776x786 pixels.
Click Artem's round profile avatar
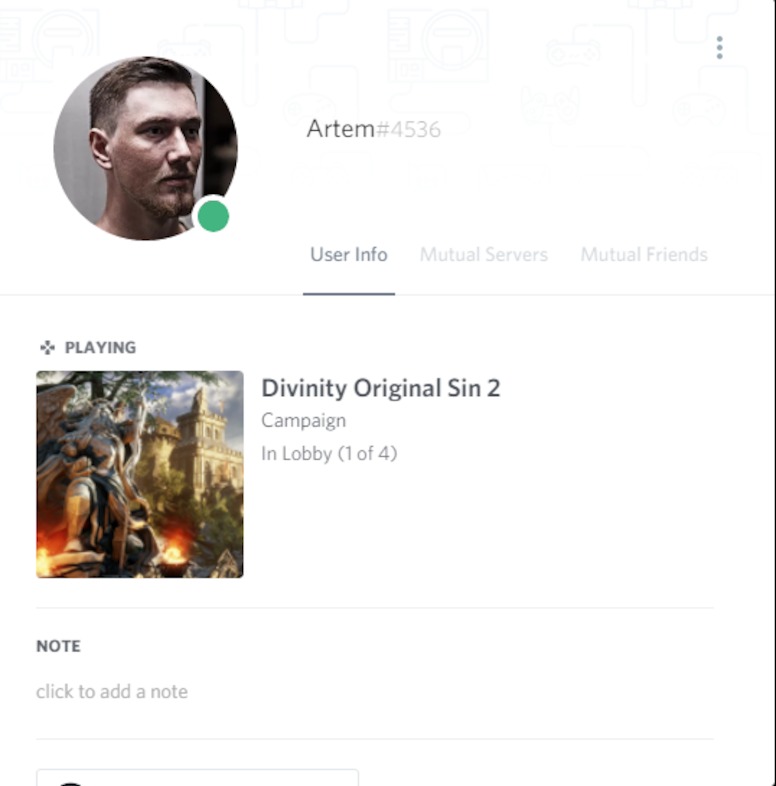[x=145, y=148]
